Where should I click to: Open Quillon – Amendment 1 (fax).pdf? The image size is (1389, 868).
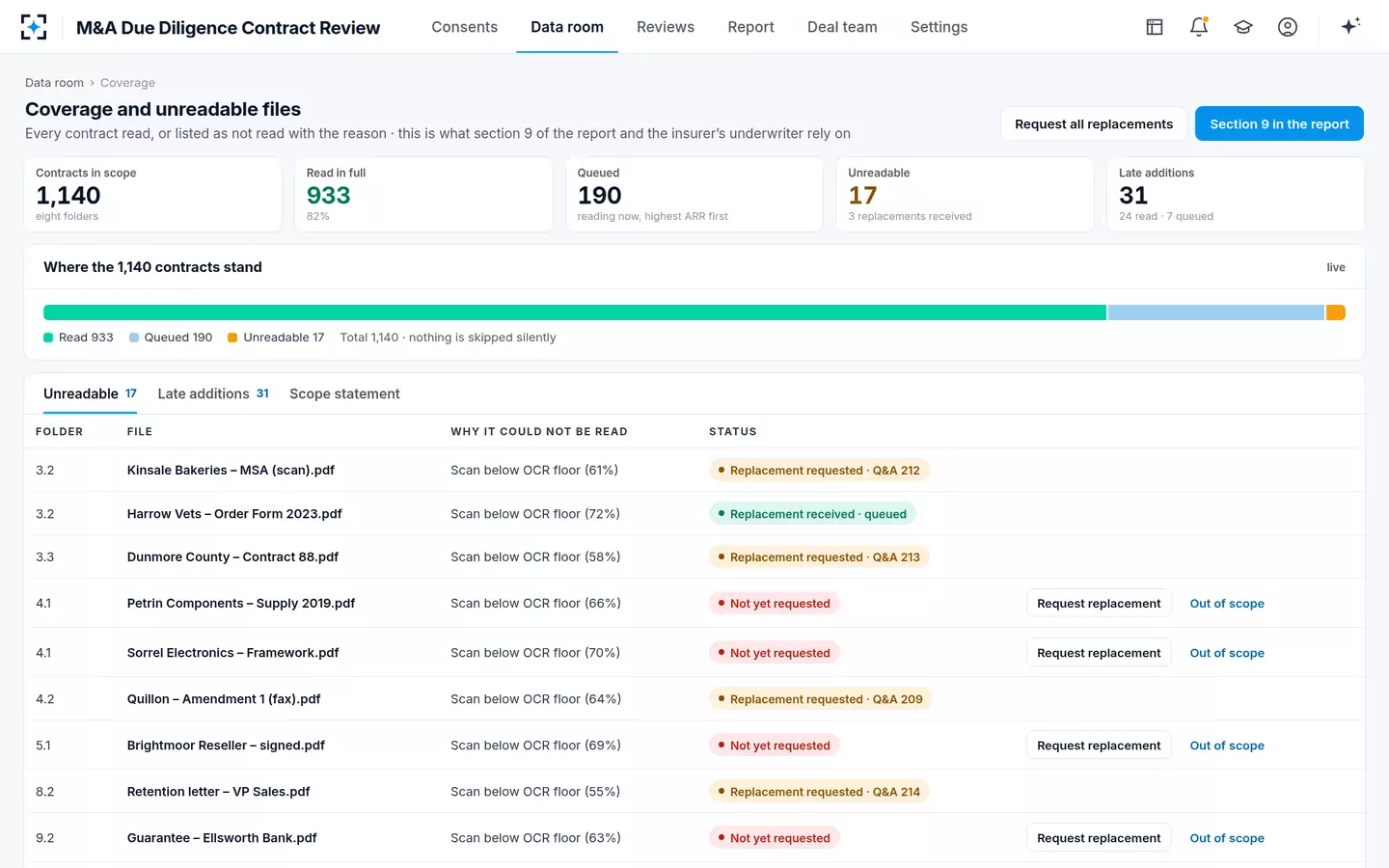click(x=224, y=699)
